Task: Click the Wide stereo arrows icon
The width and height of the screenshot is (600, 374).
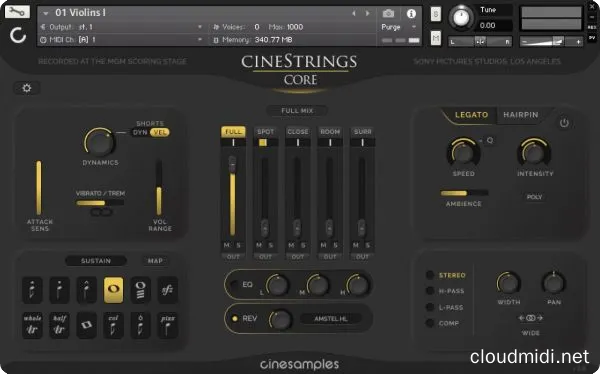Action: coord(530,318)
